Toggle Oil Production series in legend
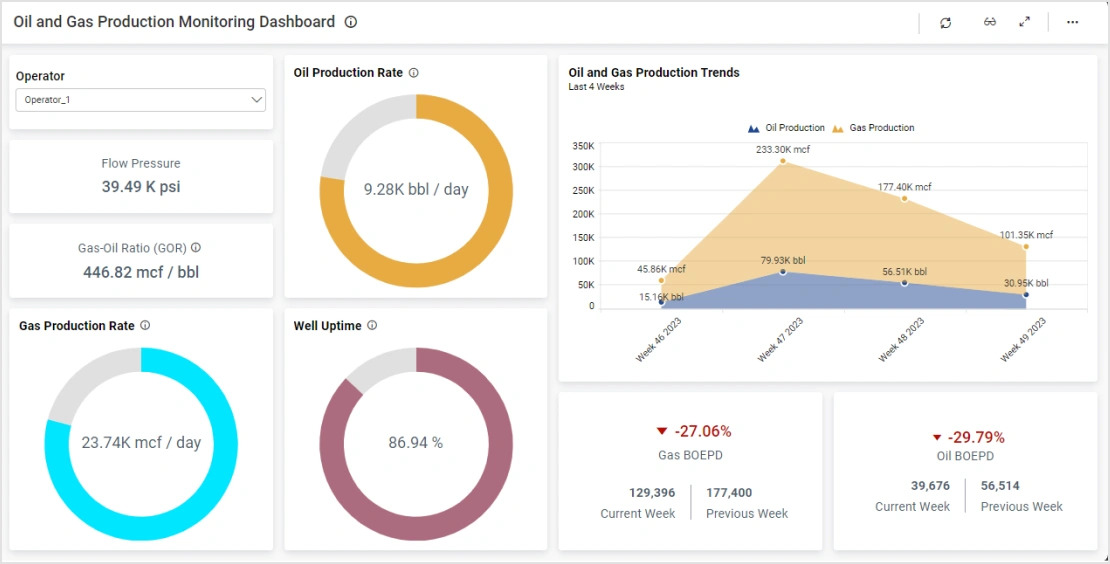1110x564 pixels. tap(786, 128)
